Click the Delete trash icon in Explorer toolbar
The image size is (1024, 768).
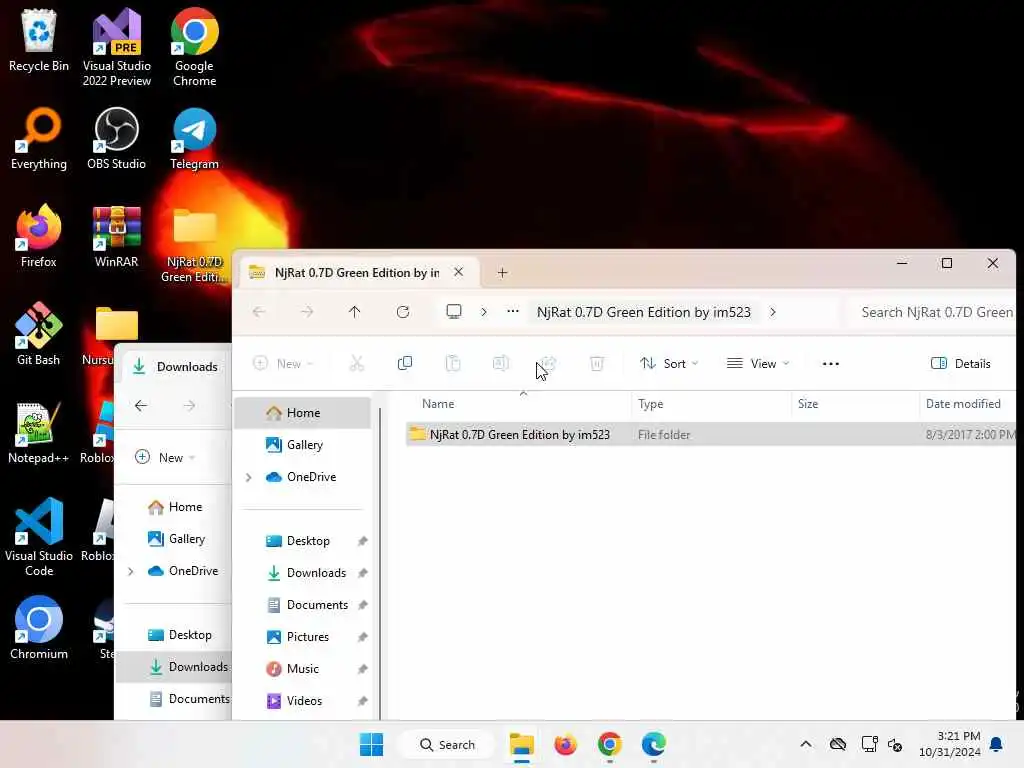click(x=596, y=363)
